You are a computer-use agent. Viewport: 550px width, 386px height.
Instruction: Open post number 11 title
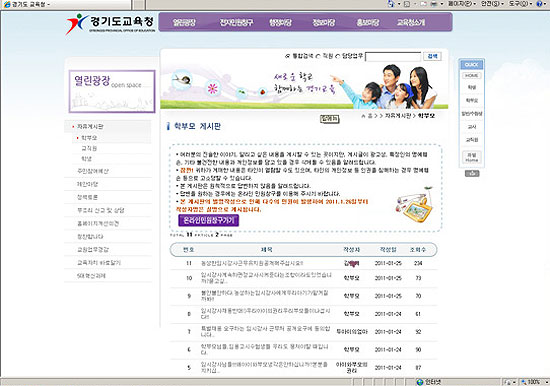(252, 263)
